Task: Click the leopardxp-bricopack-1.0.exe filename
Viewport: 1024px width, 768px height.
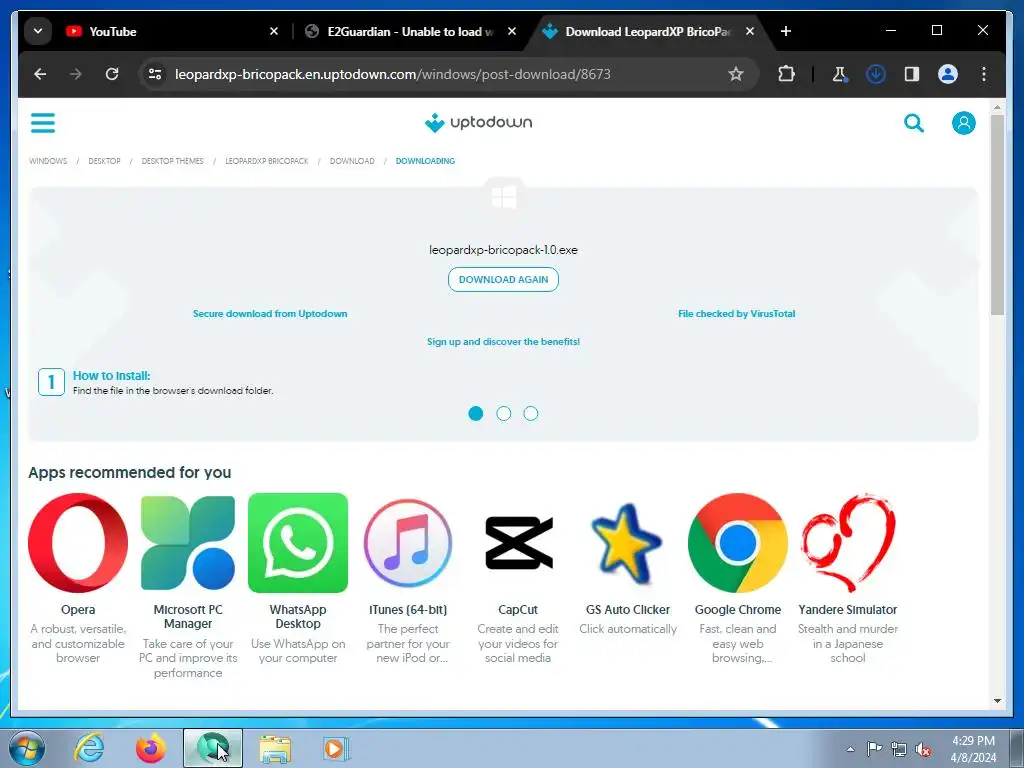Action: click(504, 249)
